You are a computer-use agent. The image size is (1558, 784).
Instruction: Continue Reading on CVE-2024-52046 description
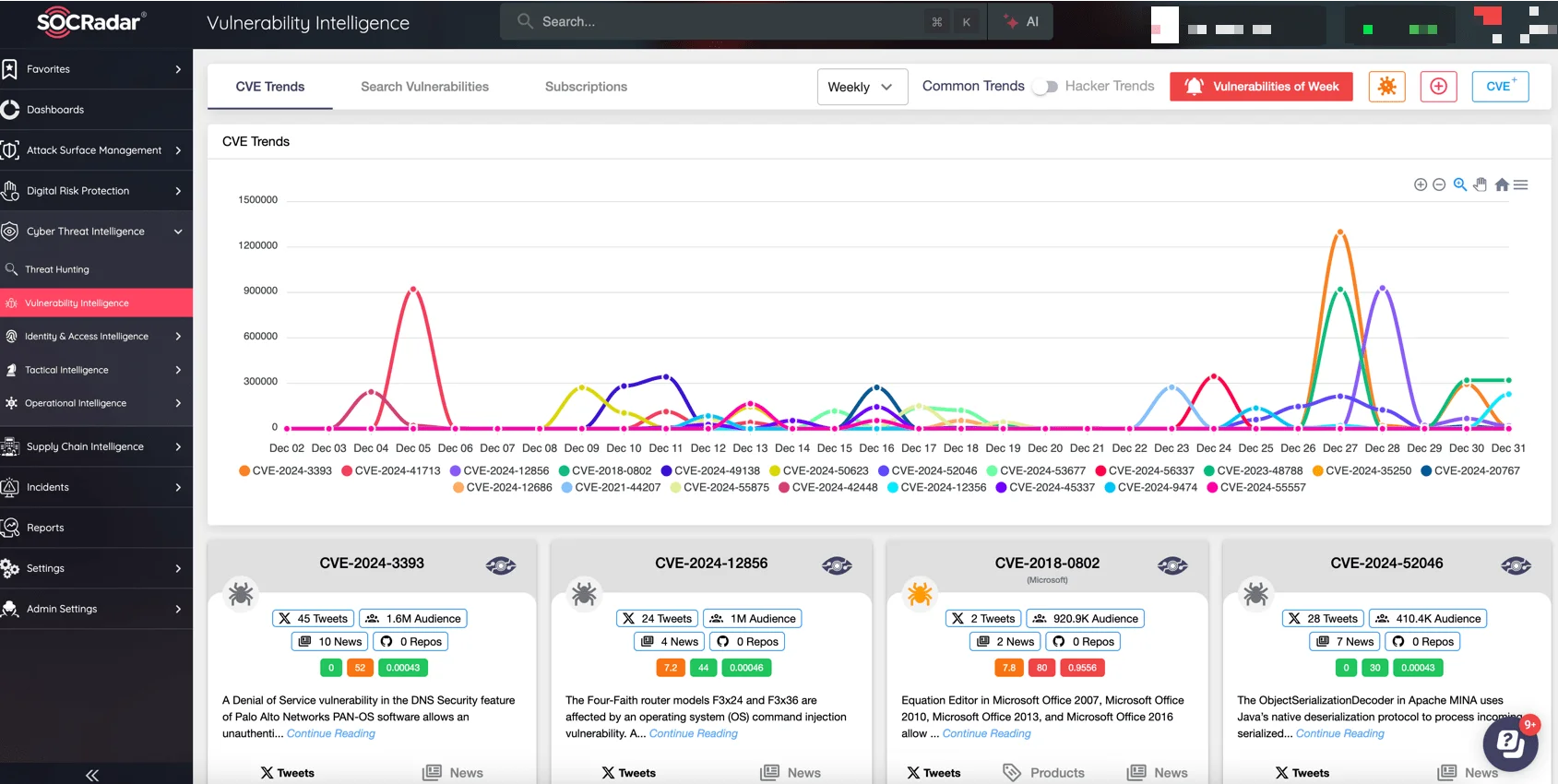click(x=1340, y=734)
